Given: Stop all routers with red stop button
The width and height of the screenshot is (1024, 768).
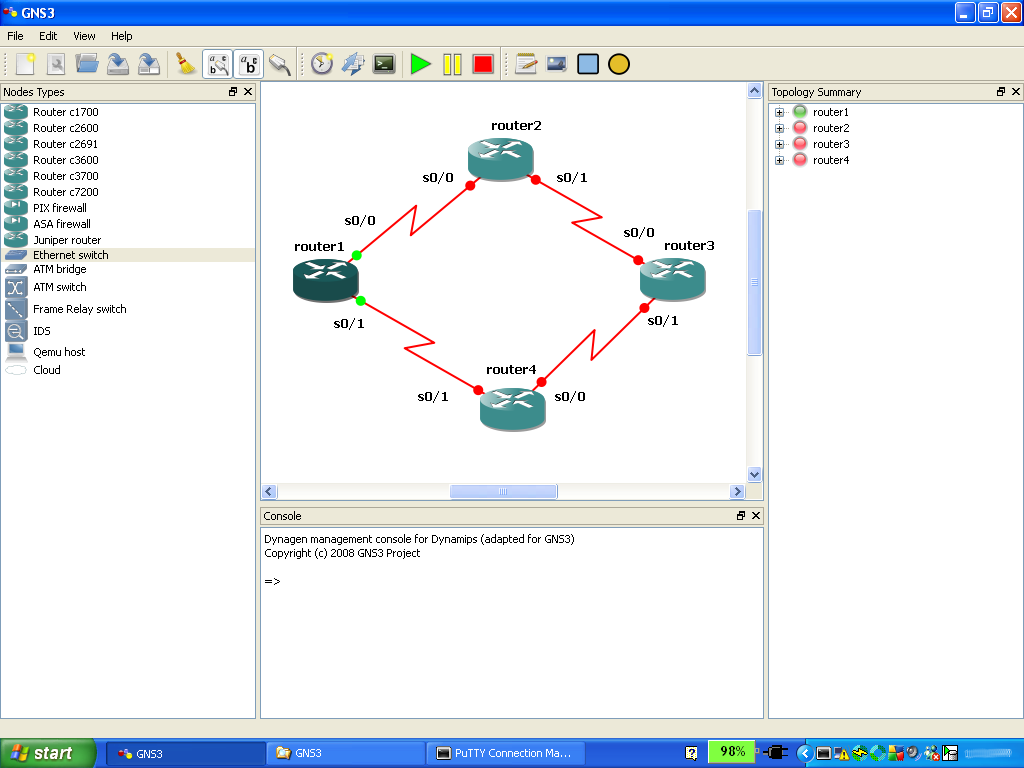Looking at the screenshot, I should [x=483, y=64].
